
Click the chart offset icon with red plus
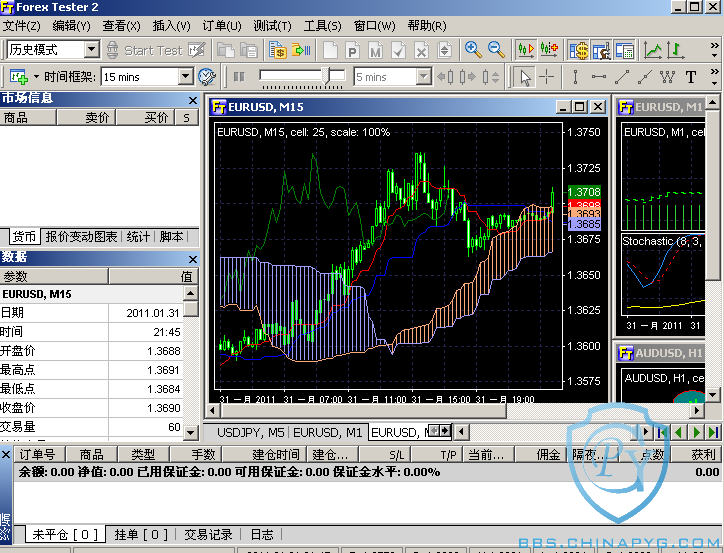pos(549,50)
